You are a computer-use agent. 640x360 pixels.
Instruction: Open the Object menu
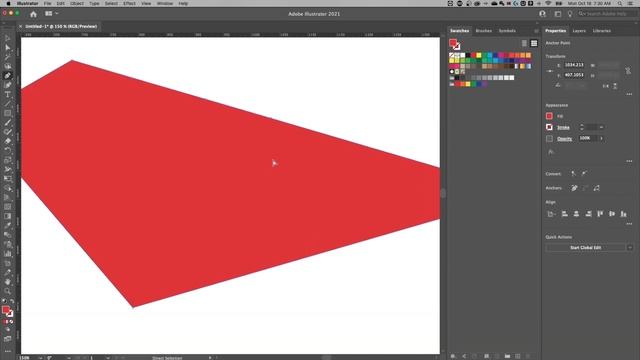click(77, 3)
